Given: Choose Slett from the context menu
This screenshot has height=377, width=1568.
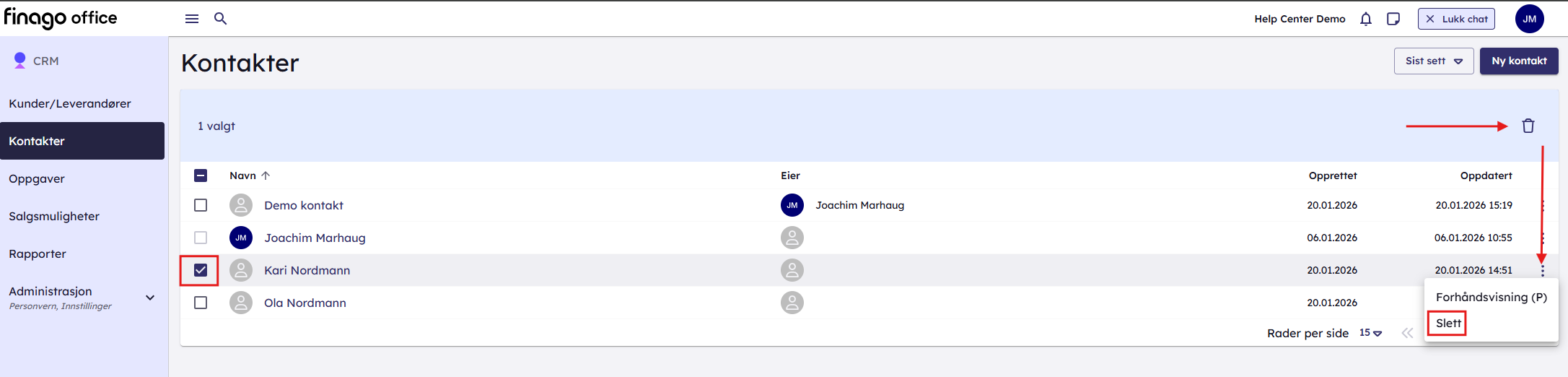Looking at the screenshot, I should click(x=1448, y=324).
